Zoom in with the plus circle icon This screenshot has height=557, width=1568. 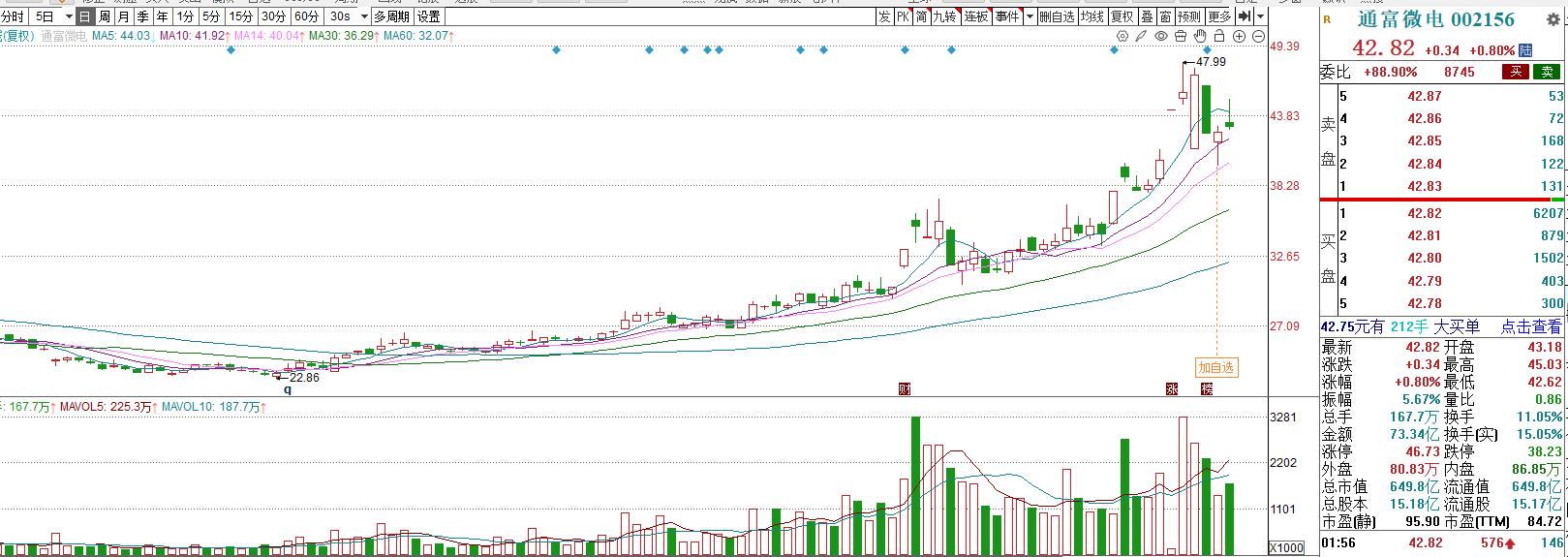pos(1239,36)
